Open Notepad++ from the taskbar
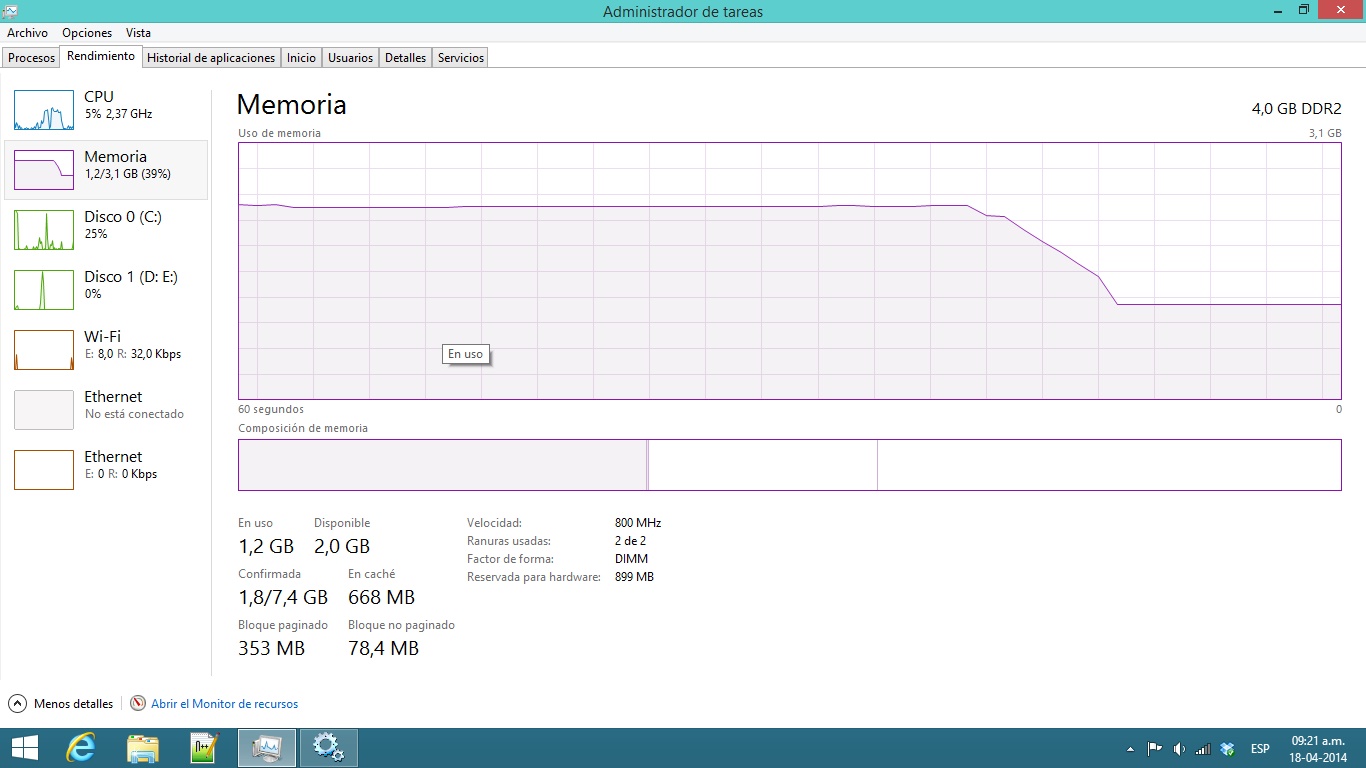1366x768 pixels. click(x=204, y=748)
